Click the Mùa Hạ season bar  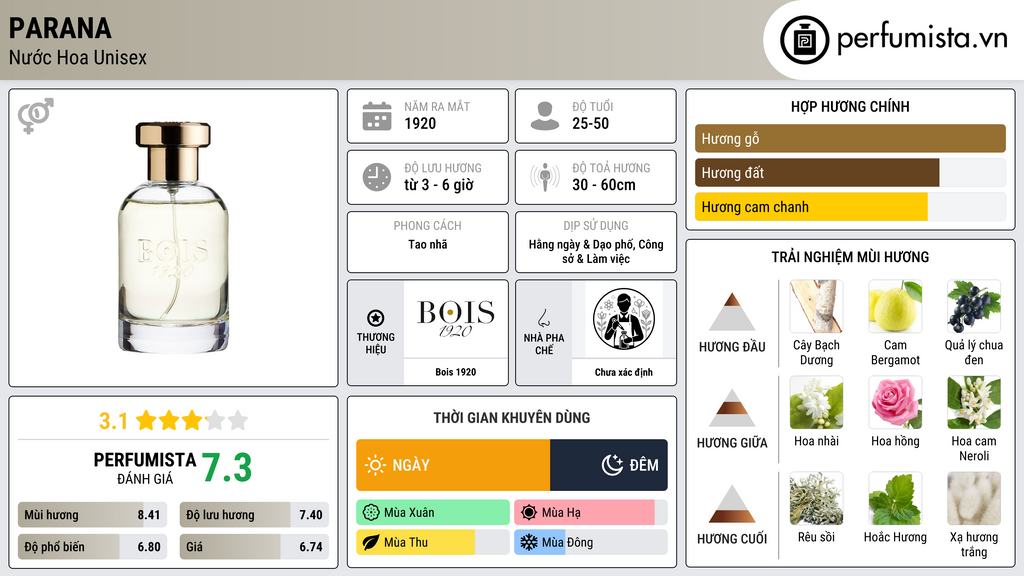[x=591, y=513]
